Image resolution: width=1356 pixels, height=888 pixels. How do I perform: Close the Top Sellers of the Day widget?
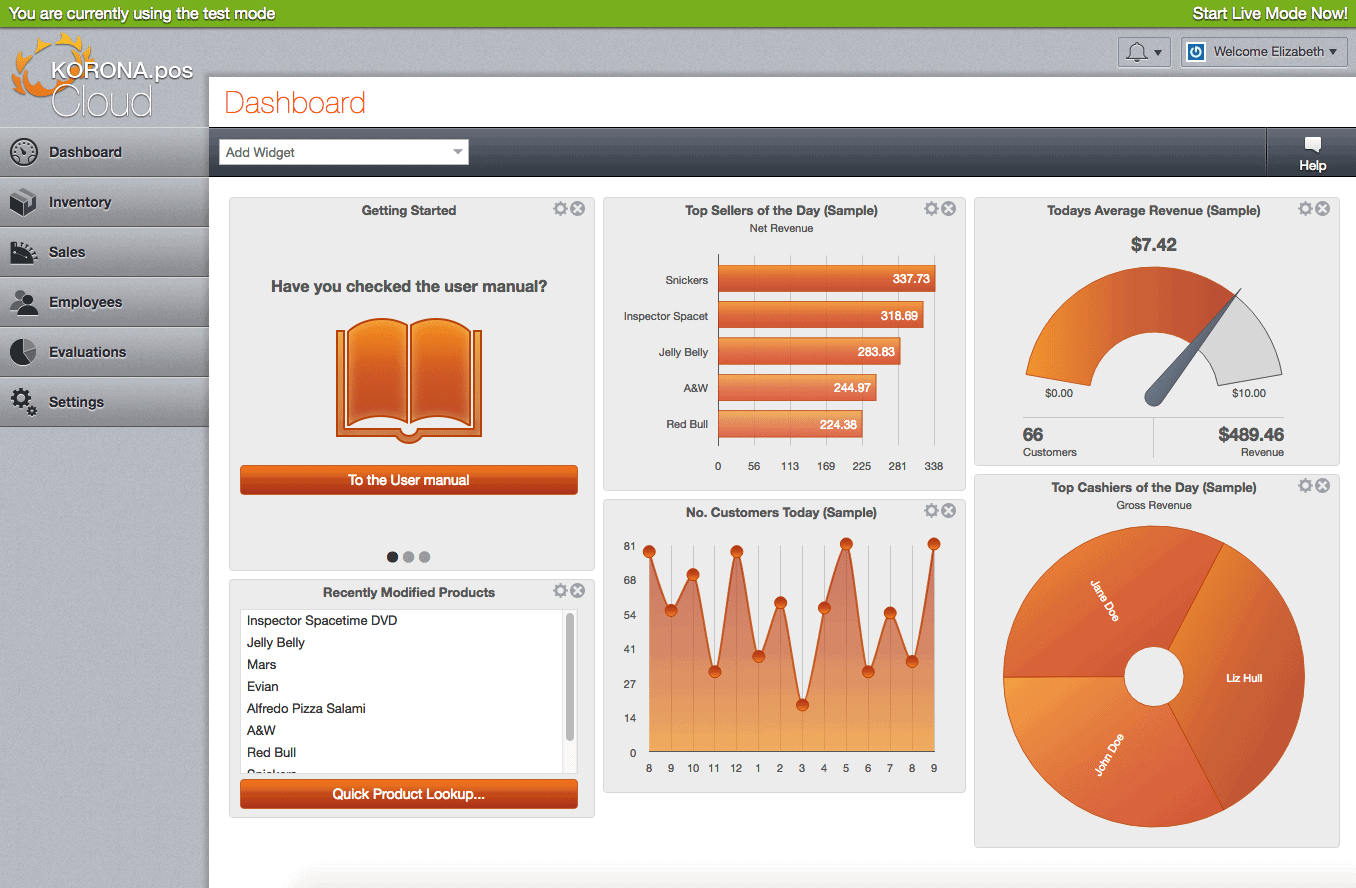pos(949,209)
